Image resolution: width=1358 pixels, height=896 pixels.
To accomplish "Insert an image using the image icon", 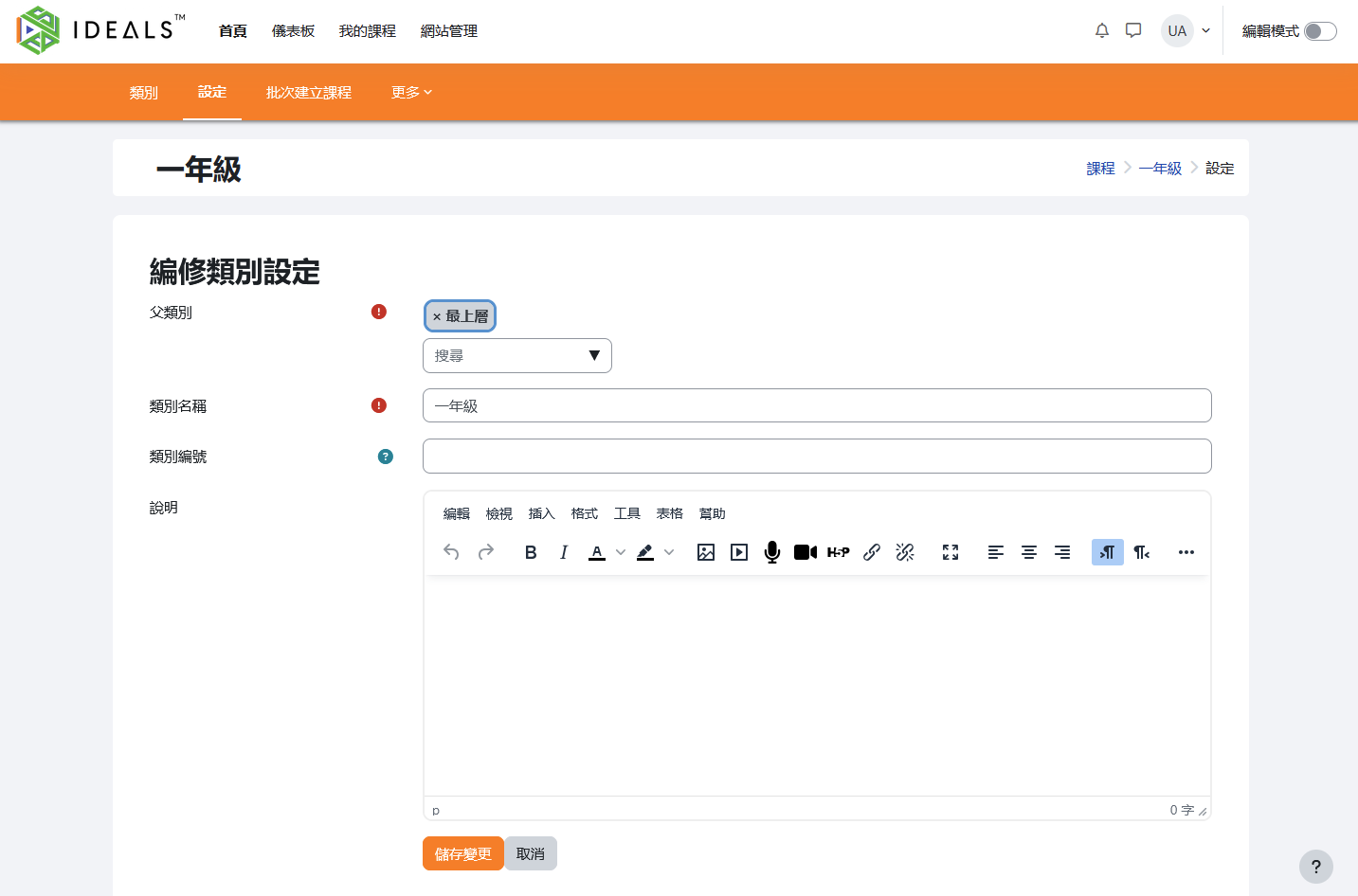I will tap(706, 552).
